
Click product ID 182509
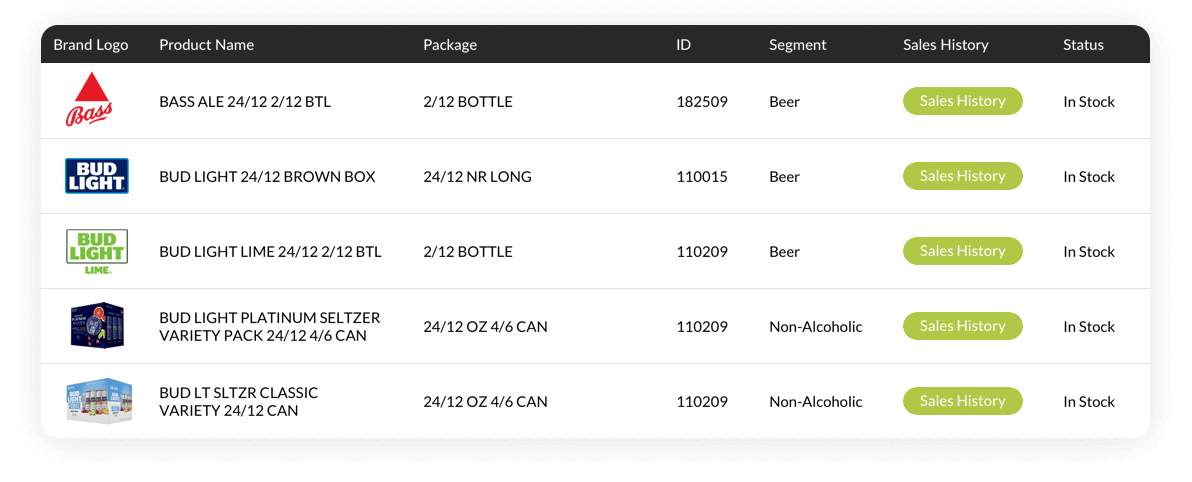[x=702, y=101]
